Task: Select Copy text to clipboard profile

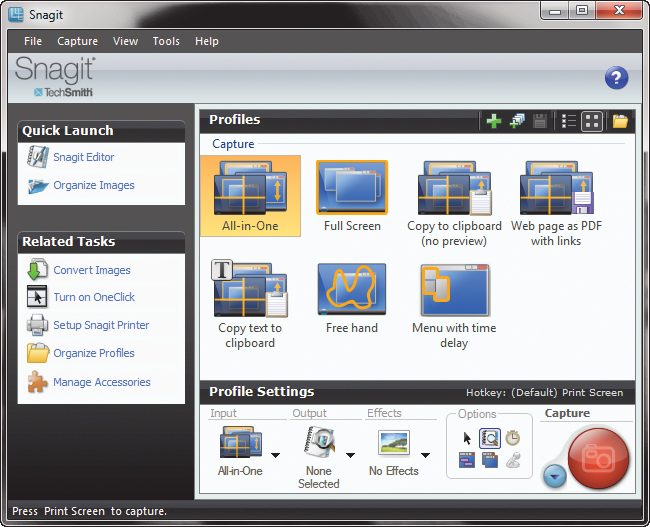Action: [x=249, y=297]
